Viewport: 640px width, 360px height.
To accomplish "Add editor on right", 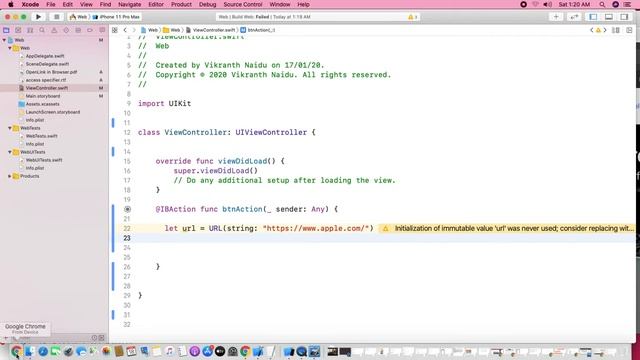I will coord(629,30).
